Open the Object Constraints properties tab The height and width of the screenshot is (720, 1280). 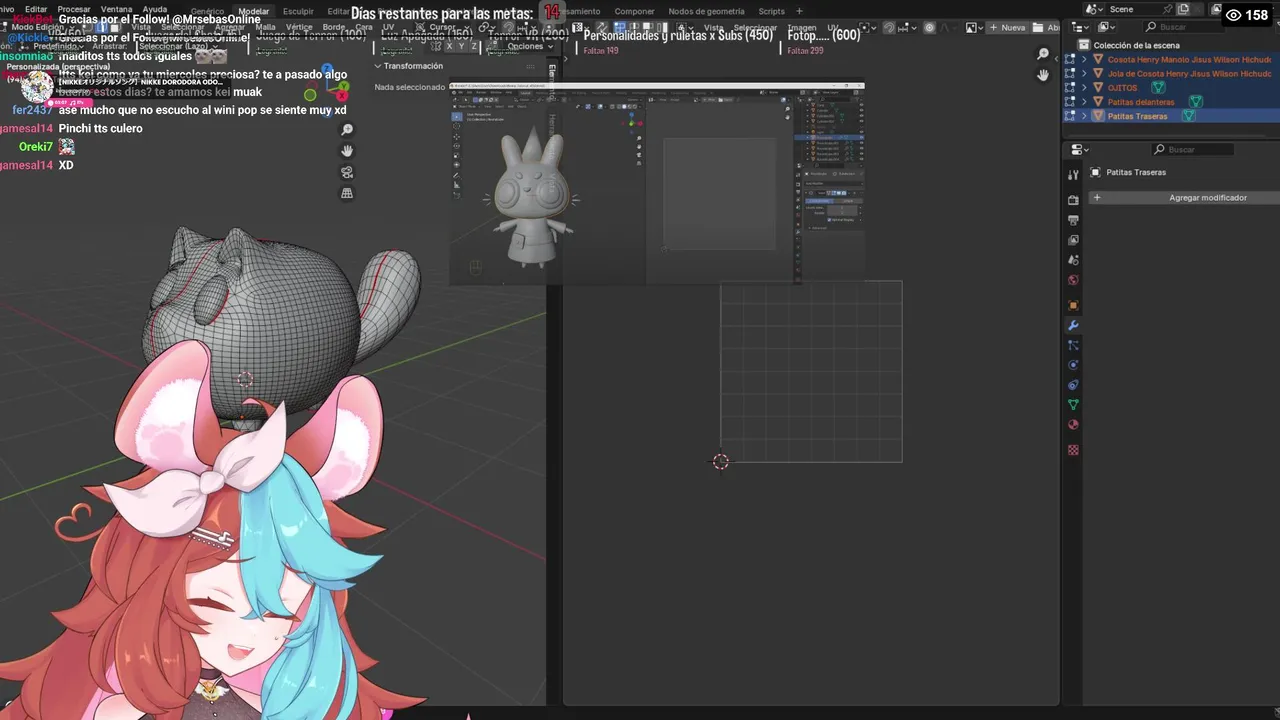click(x=1073, y=385)
